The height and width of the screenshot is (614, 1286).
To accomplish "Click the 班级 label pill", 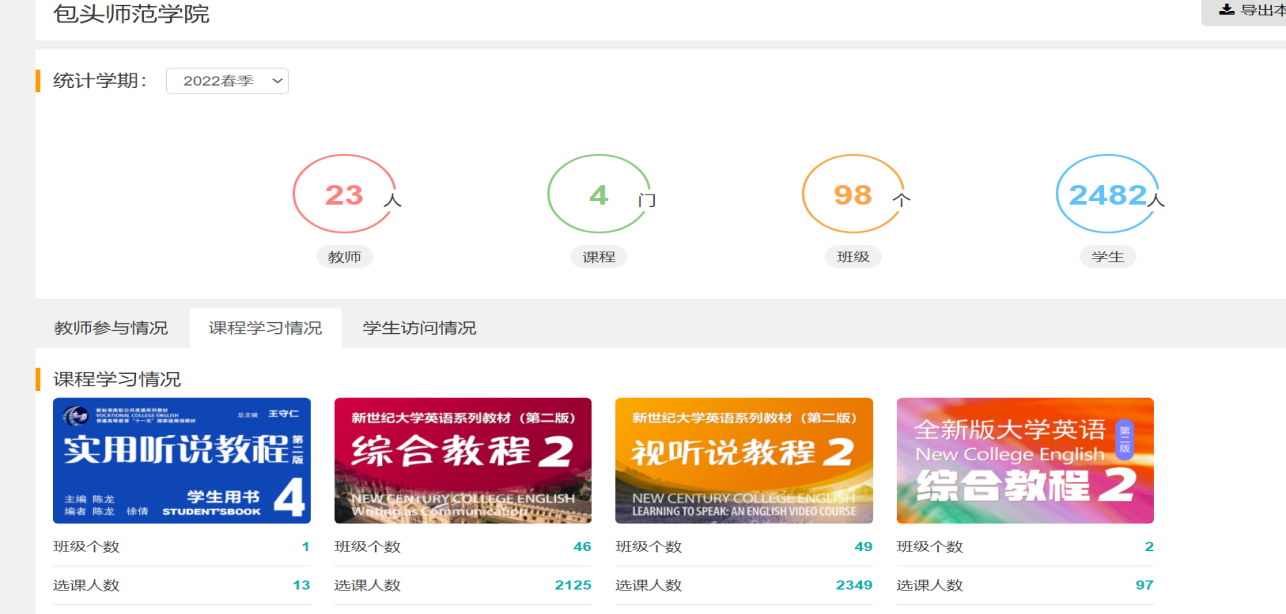I will [853, 257].
